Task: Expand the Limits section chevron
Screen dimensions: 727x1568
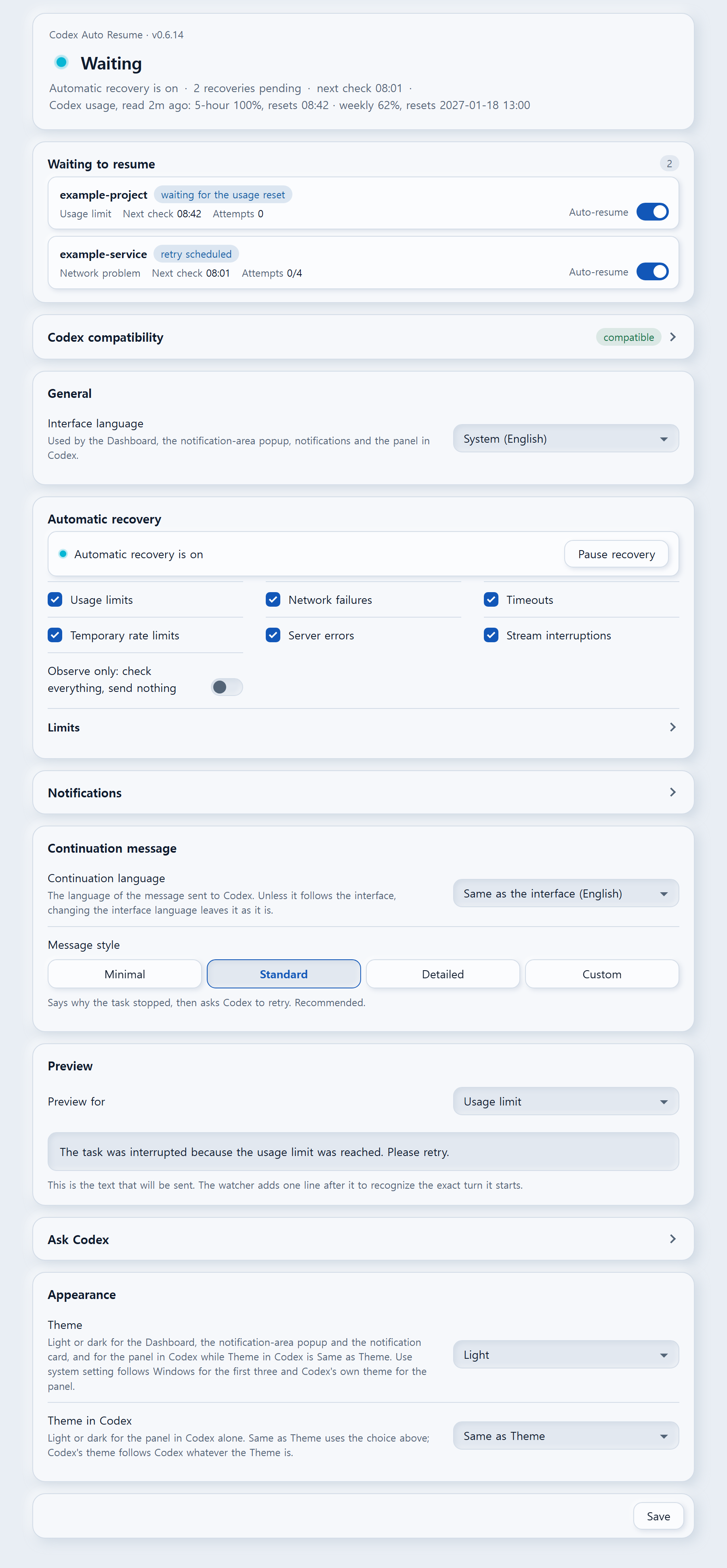Action: coord(673,727)
